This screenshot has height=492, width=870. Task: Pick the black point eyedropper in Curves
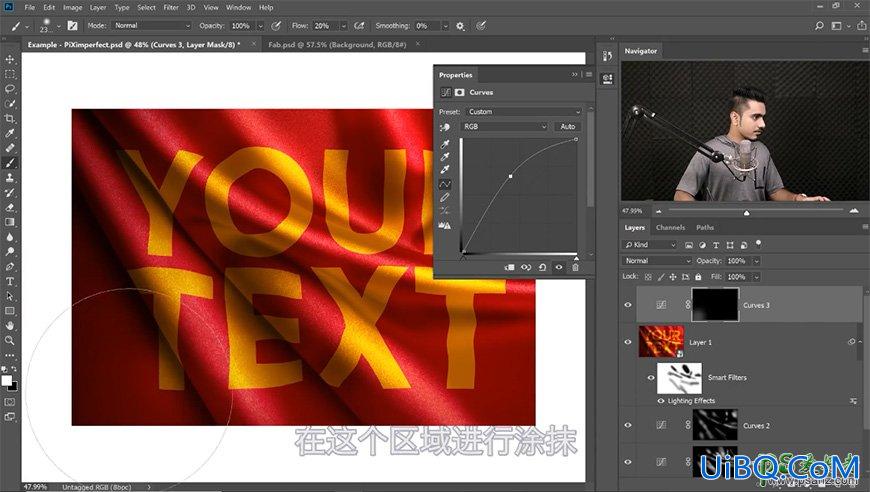[444, 144]
